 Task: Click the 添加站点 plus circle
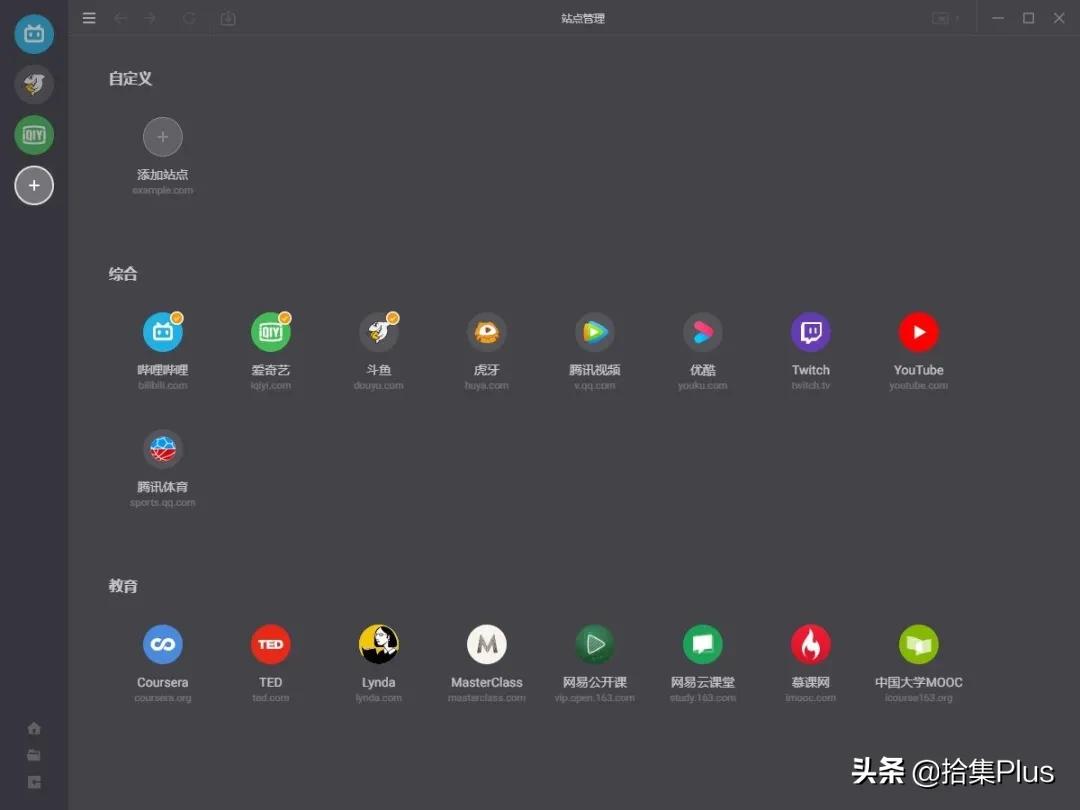[163, 137]
